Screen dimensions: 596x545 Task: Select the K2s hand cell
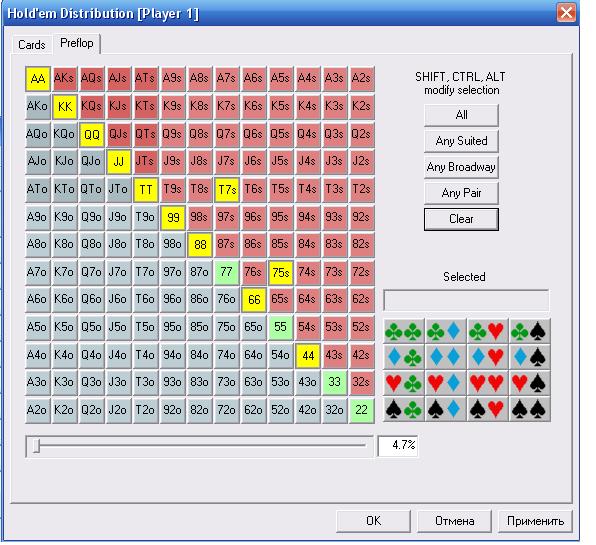point(361,106)
